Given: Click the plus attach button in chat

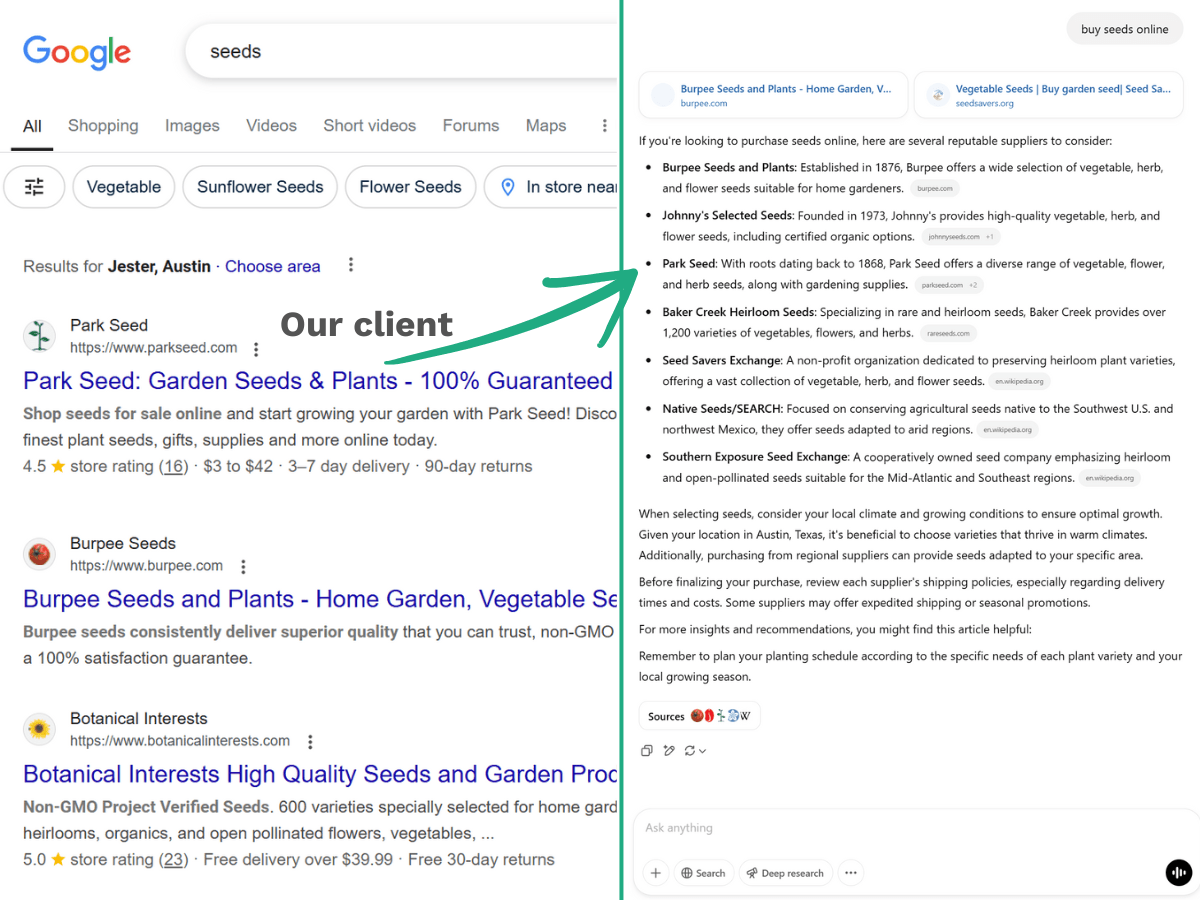Looking at the screenshot, I should 655,873.
